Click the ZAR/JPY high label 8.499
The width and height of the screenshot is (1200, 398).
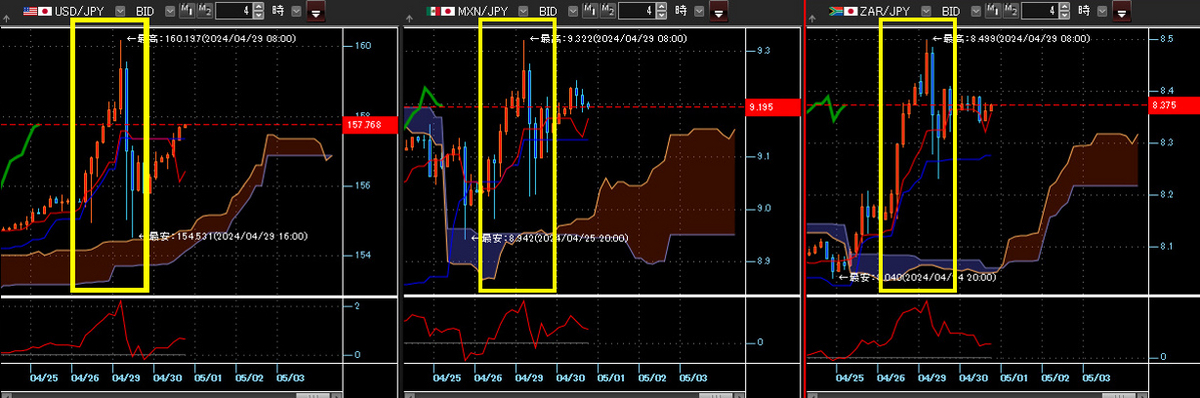[1011, 38]
